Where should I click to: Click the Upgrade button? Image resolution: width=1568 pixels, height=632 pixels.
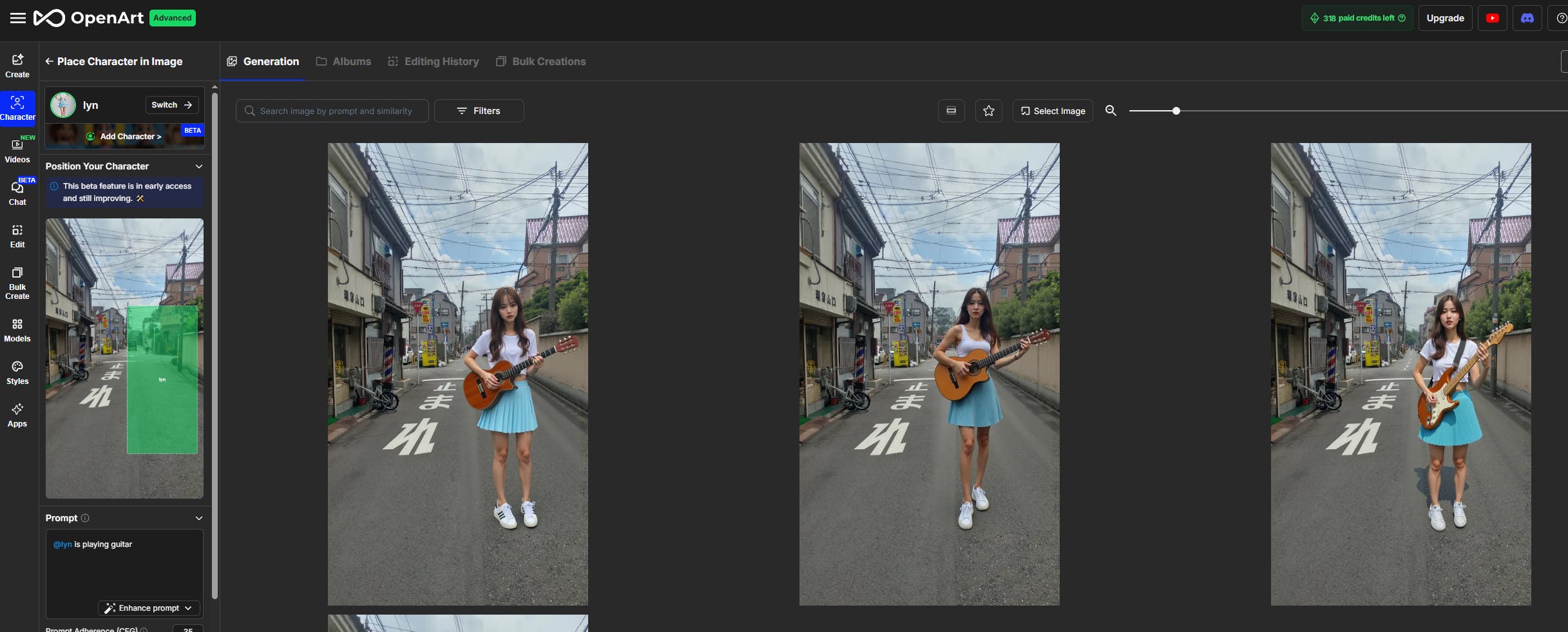1445,18
